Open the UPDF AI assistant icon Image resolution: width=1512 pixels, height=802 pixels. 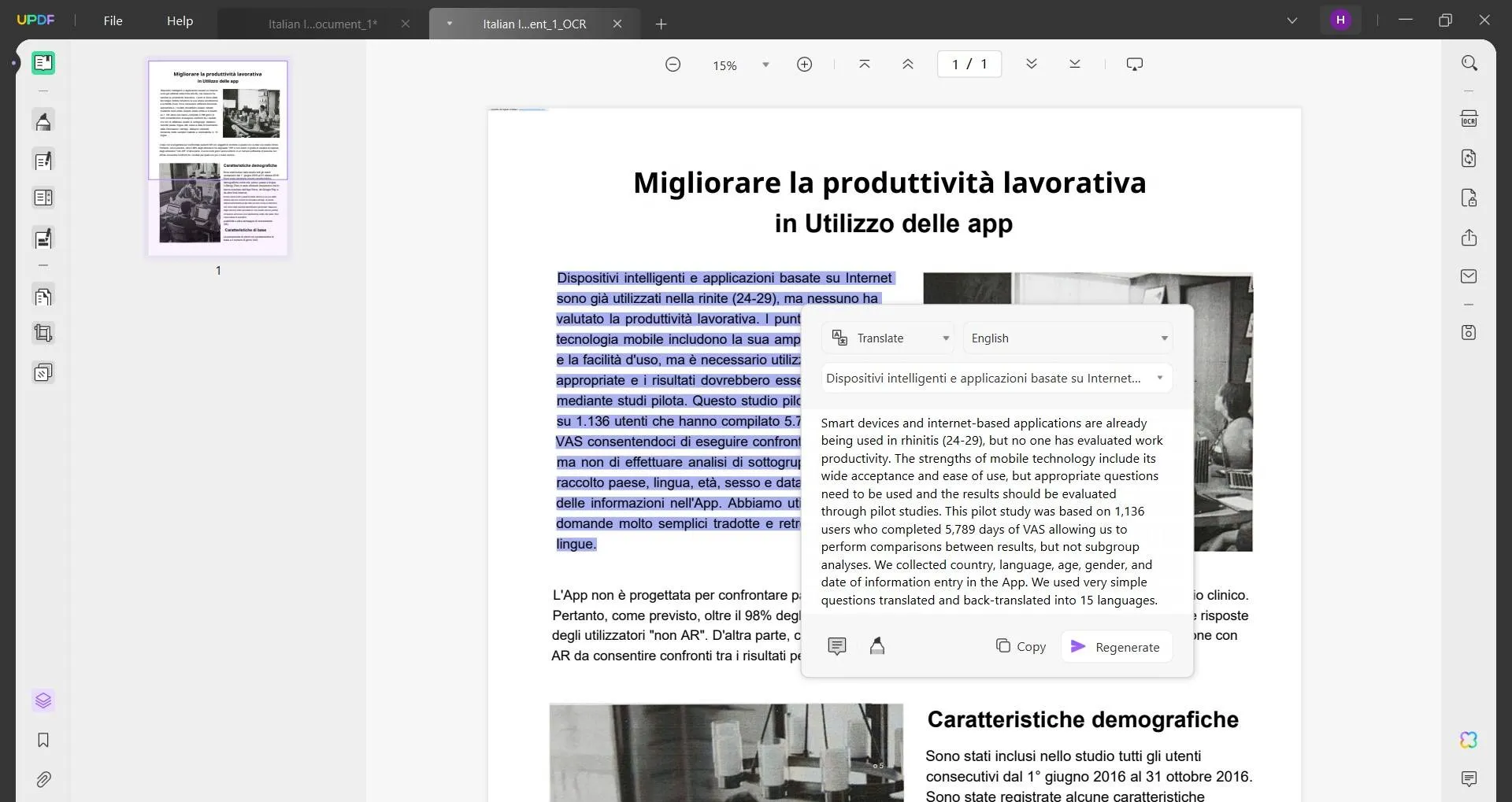(1469, 740)
